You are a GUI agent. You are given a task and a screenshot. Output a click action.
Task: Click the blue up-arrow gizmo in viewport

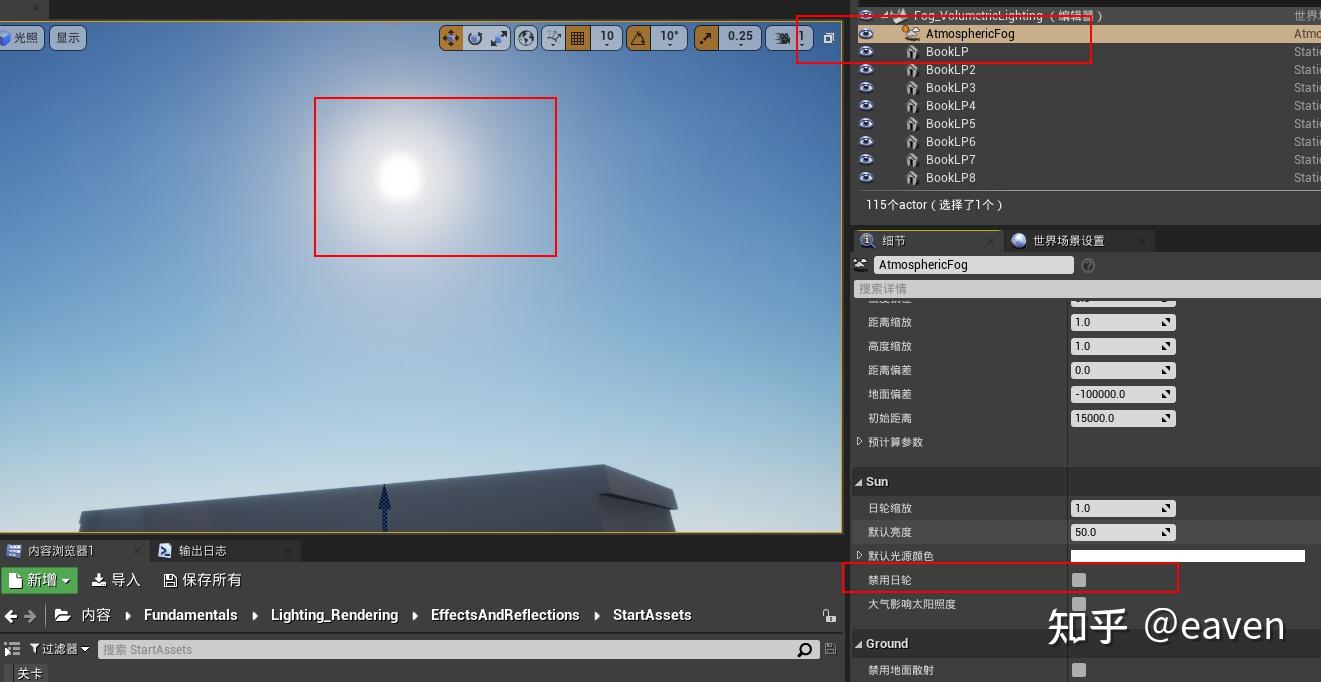[x=384, y=508]
